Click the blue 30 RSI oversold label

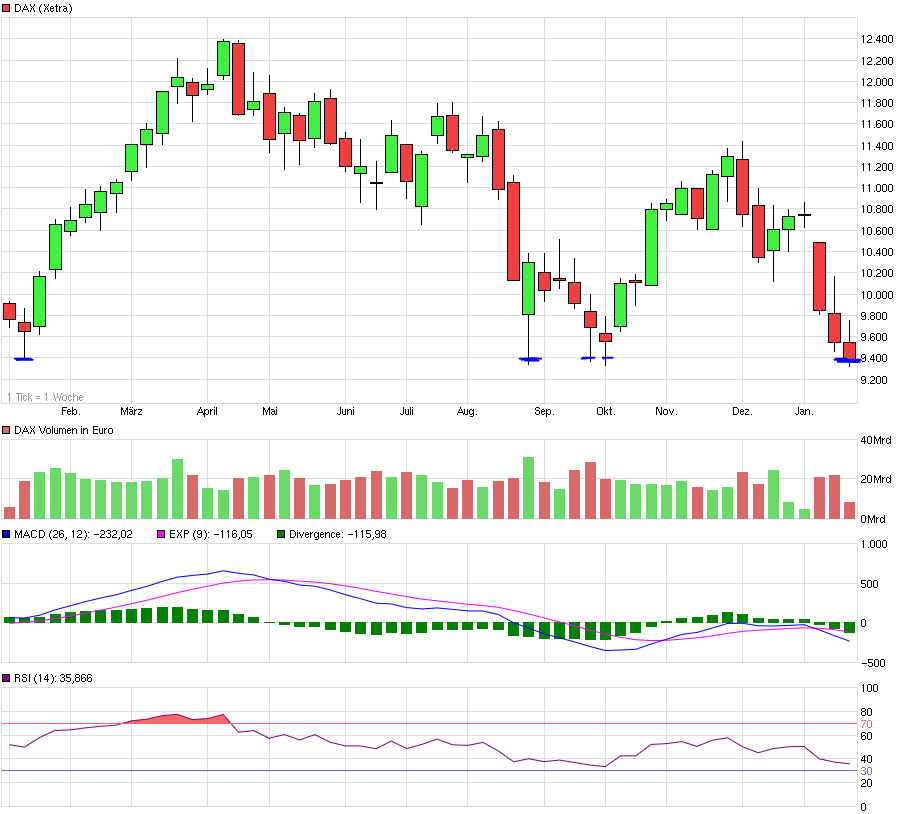pyautogui.click(x=866, y=771)
